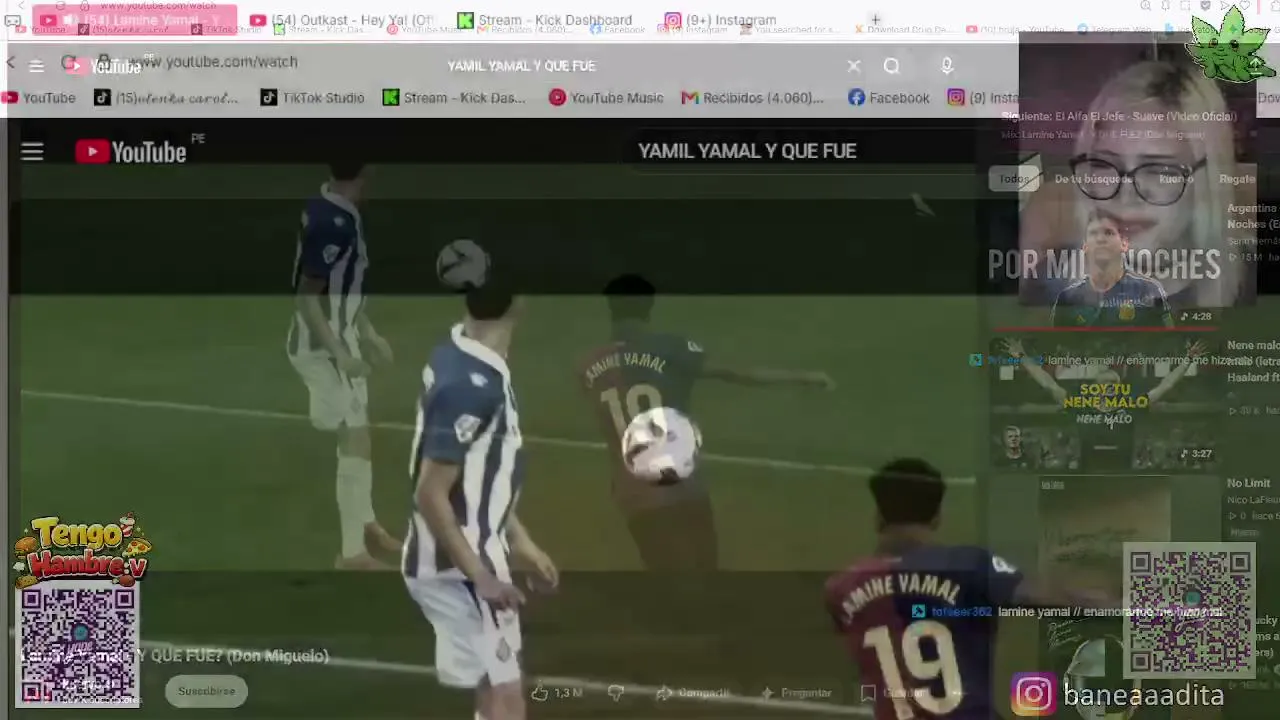Viewport: 1280px width, 720px height.
Task: Open the browser's three-line menu icon
Action: (x=36, y=66)
